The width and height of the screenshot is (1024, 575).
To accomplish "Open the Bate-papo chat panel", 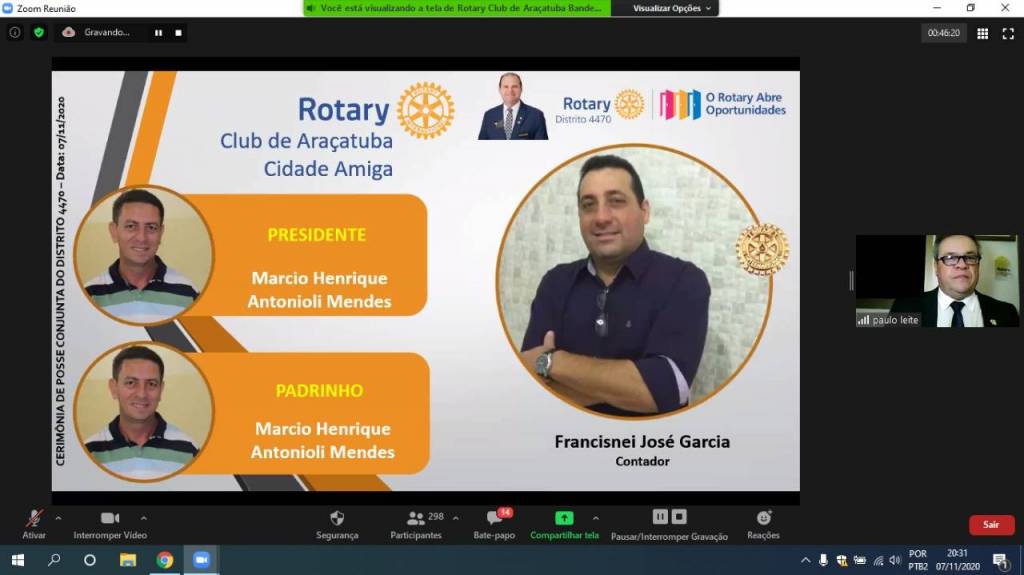I will point(494,519).
